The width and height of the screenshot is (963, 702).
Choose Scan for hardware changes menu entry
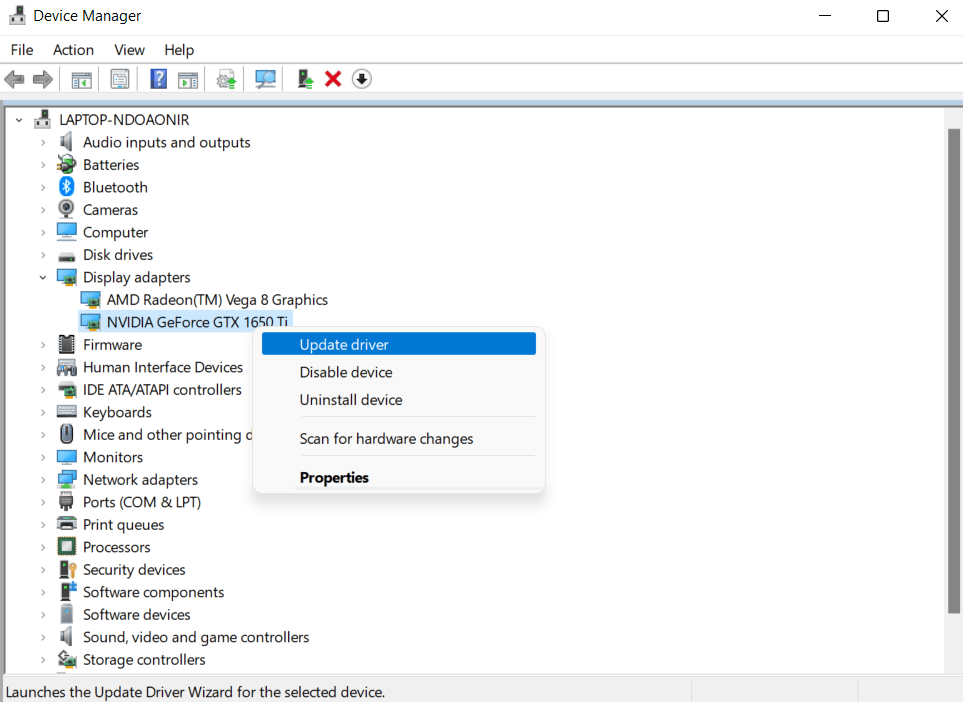pyautogui.click(x=399, y=439)
